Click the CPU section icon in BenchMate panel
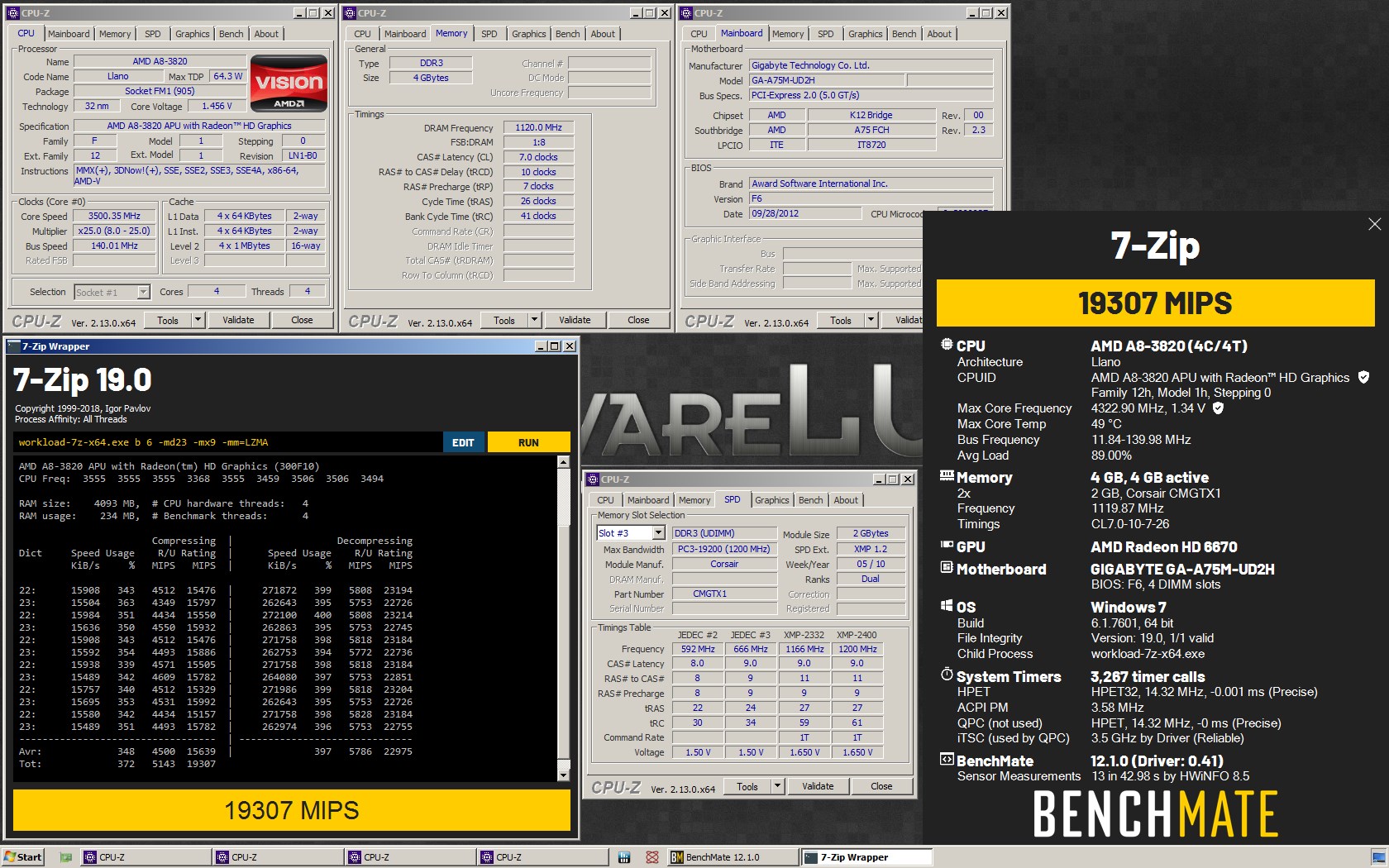The image size is (1389, 868). [x=947, y=345]
